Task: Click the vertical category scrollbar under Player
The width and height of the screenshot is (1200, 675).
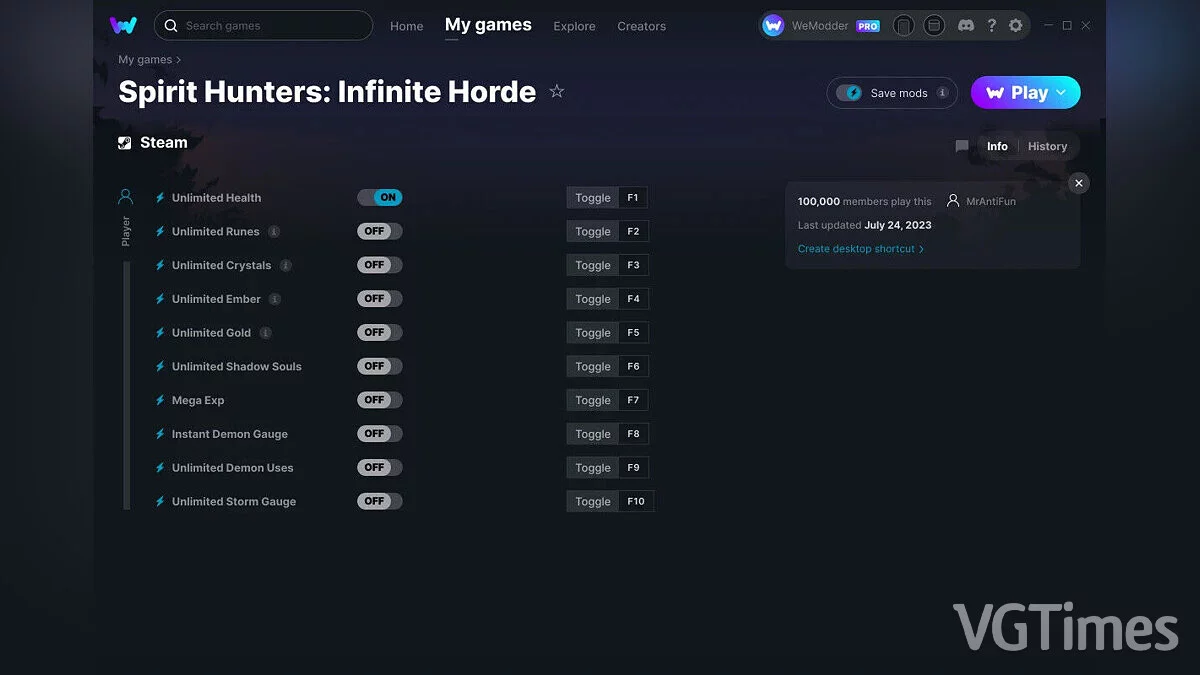Action: coord(127,385)
